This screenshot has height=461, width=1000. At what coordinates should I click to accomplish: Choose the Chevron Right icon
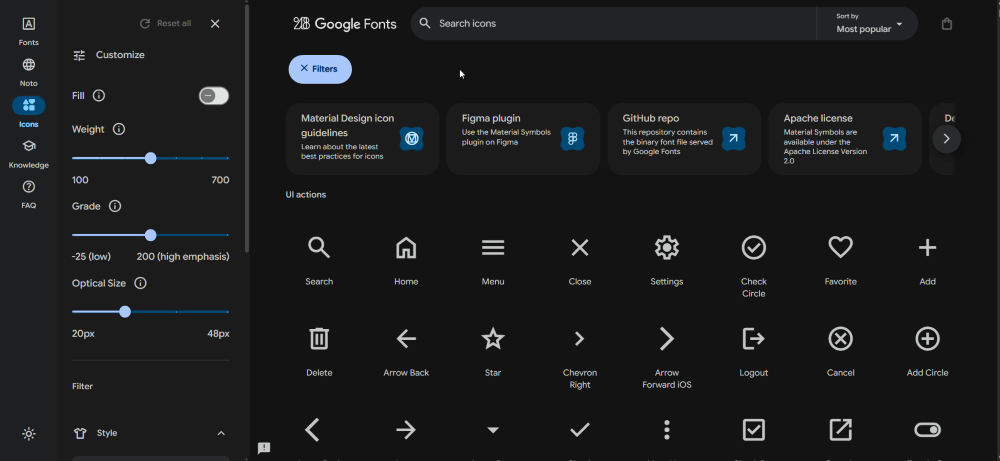(580, 339)
